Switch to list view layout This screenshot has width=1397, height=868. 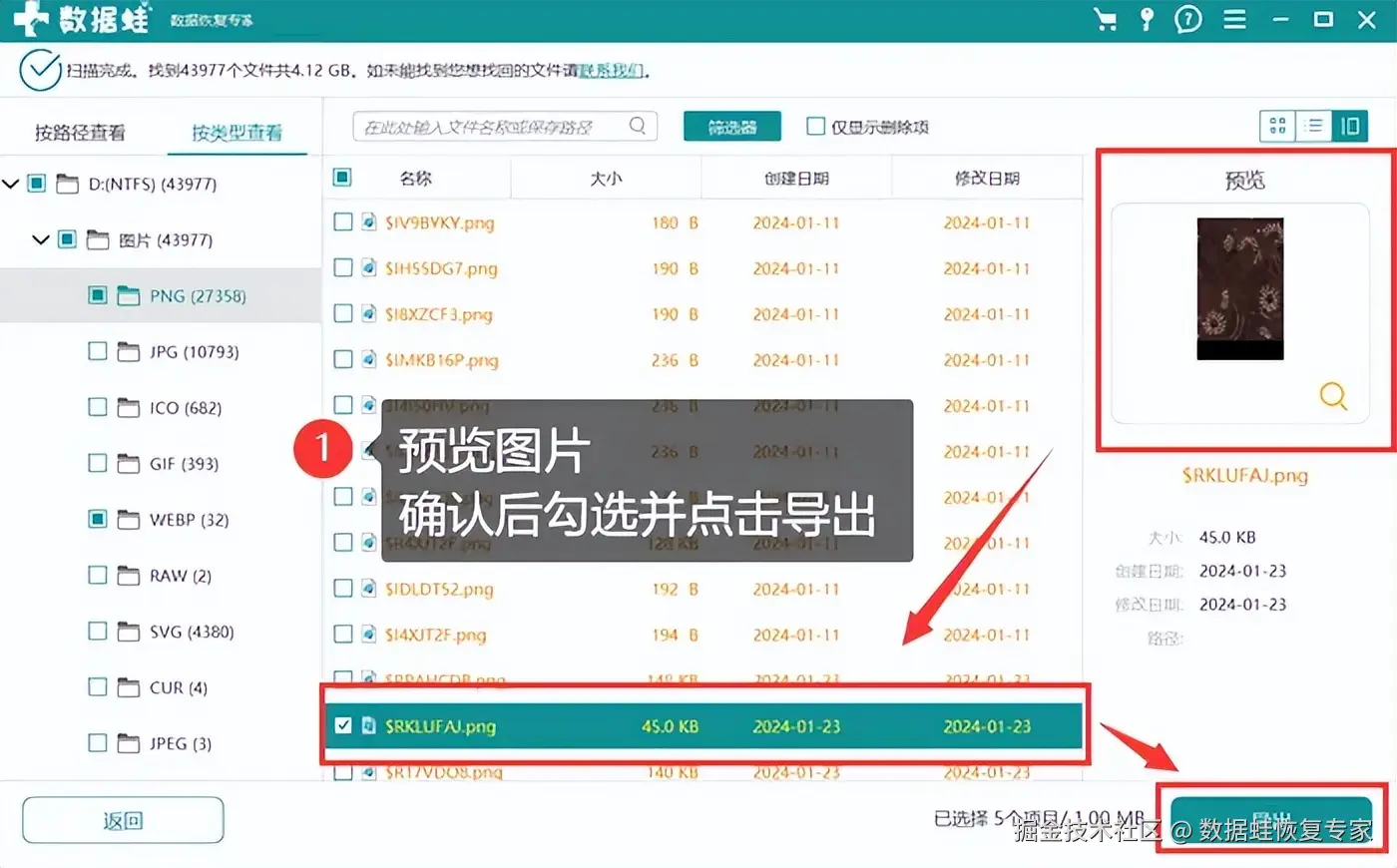pos(1314,126)
